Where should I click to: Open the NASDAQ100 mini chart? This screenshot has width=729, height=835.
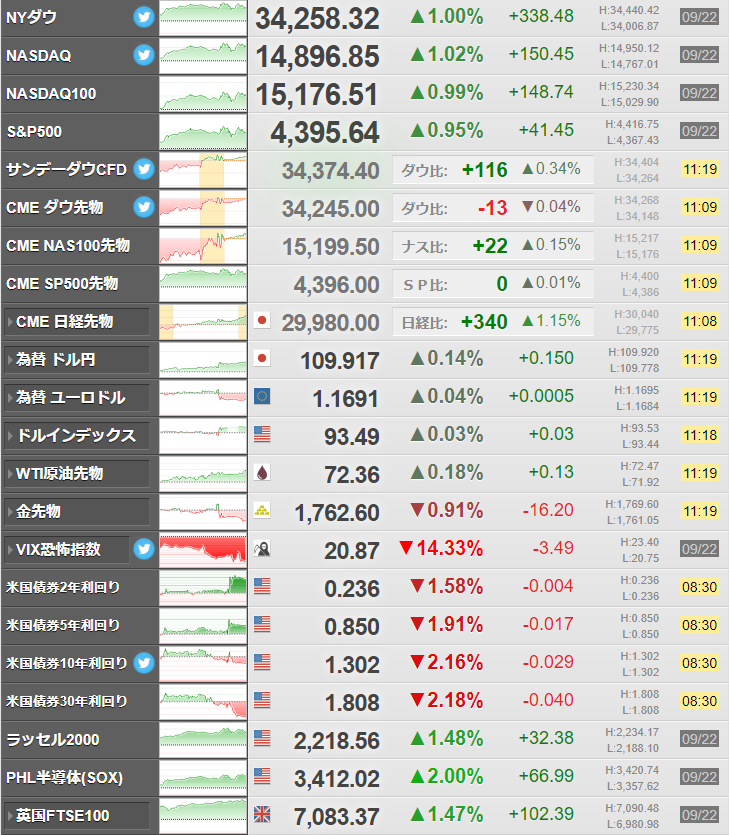(203, 94)
